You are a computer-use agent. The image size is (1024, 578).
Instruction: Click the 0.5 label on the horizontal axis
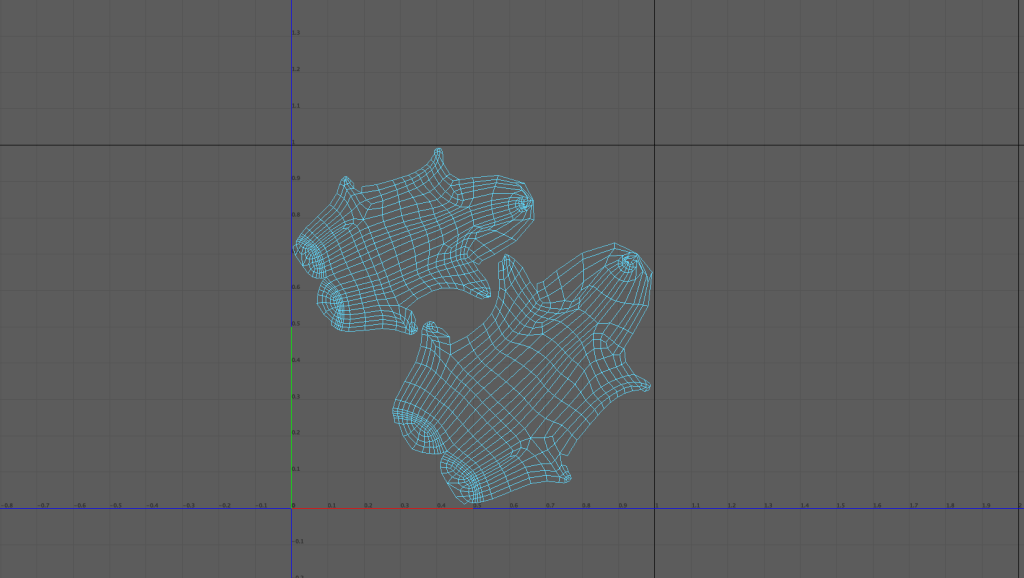pyautogui.click(x=477, y=505)
